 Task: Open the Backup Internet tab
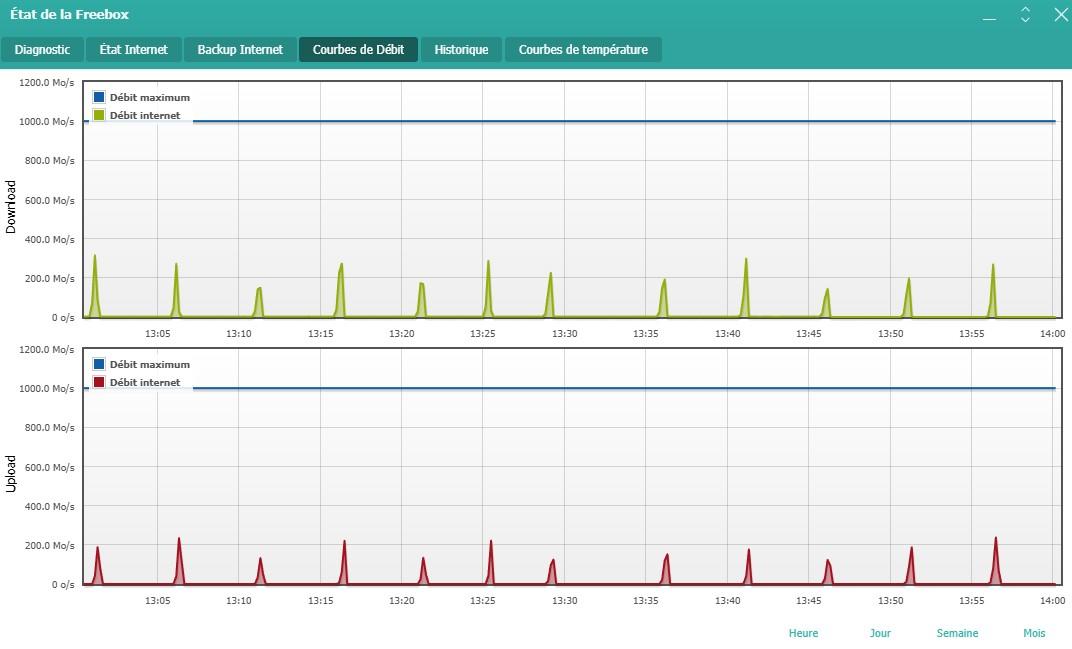240,50
